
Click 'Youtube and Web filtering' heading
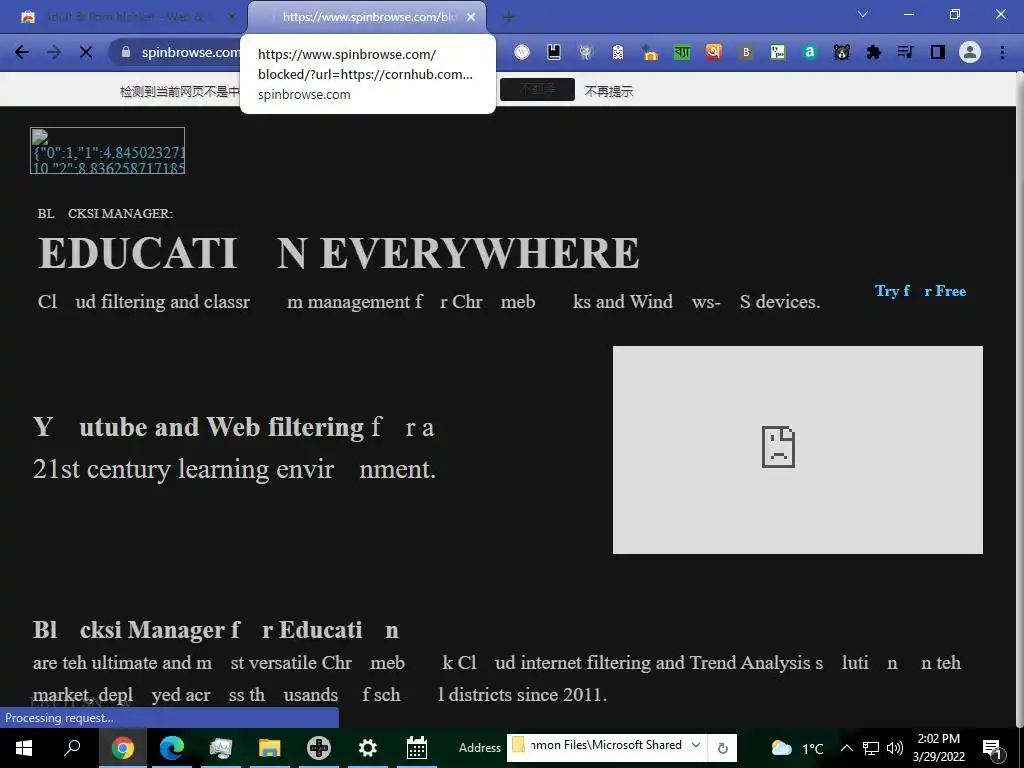pyautogui.click(x=199, y=427)
